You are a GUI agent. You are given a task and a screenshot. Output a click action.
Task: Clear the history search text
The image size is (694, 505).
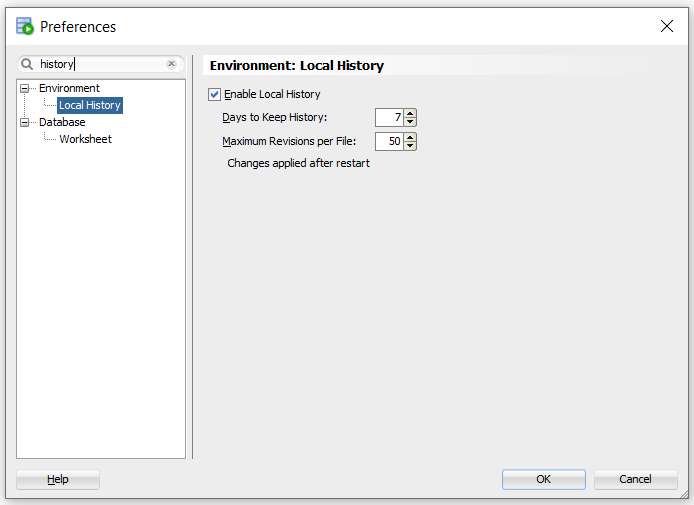[171, 64]
